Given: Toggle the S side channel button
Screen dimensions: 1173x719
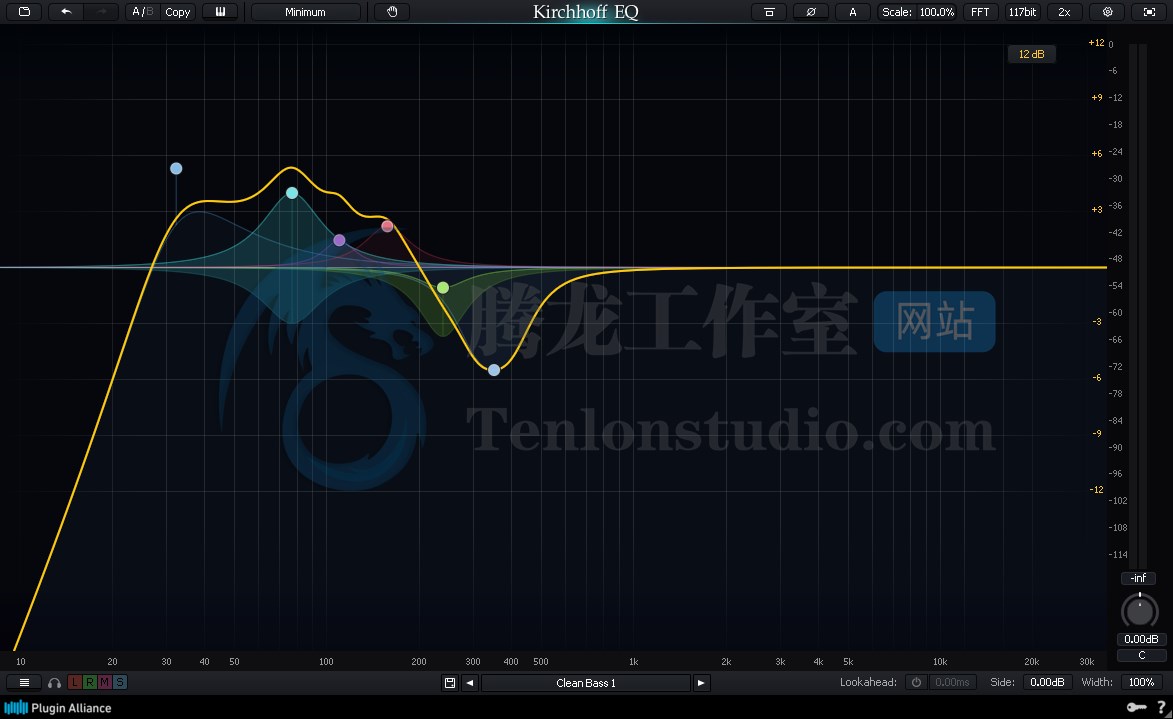Looking at the screenshot, I should click(x=119, y=682).
